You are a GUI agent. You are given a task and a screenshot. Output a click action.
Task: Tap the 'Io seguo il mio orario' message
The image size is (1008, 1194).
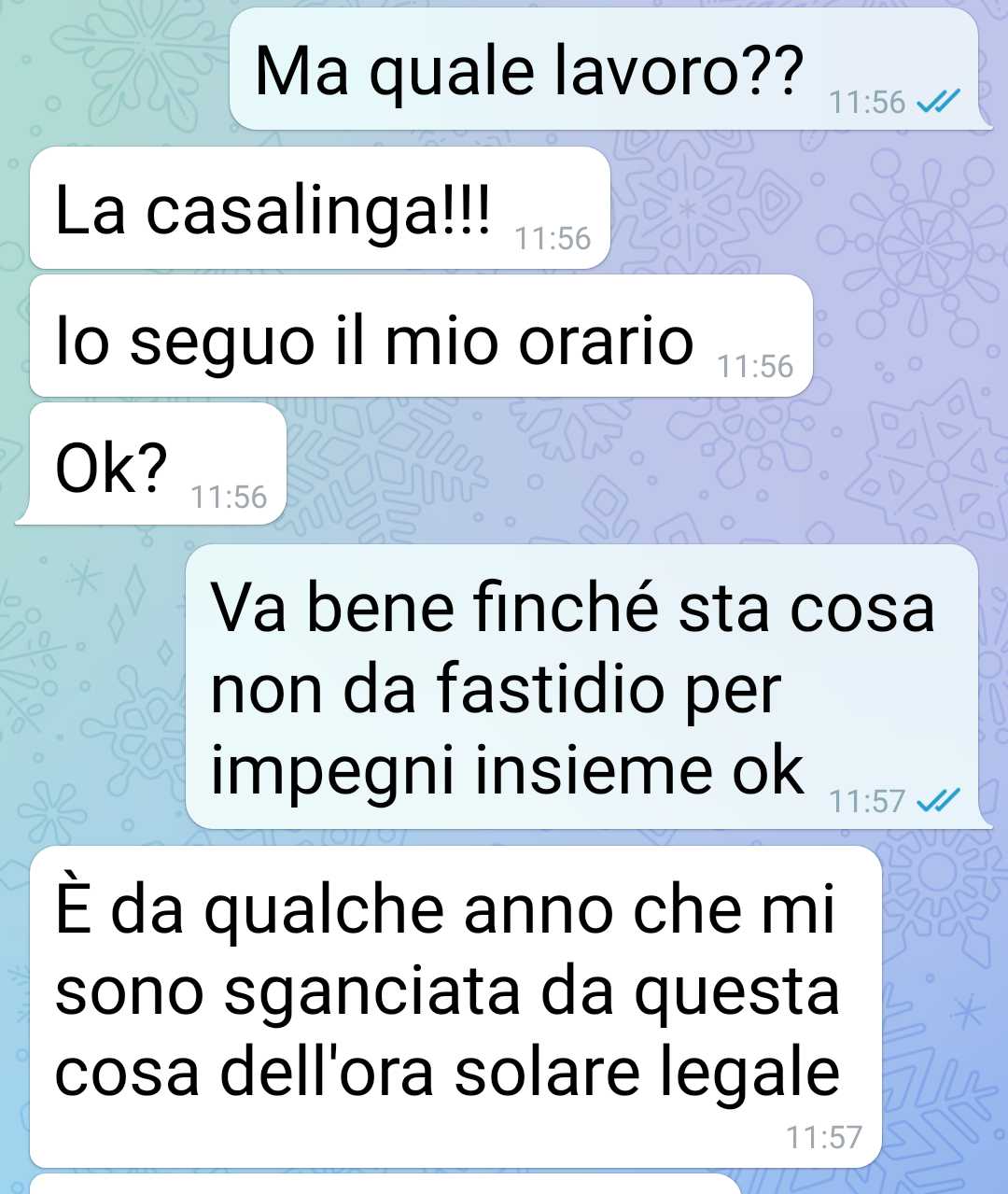click(x=421, y=336)
